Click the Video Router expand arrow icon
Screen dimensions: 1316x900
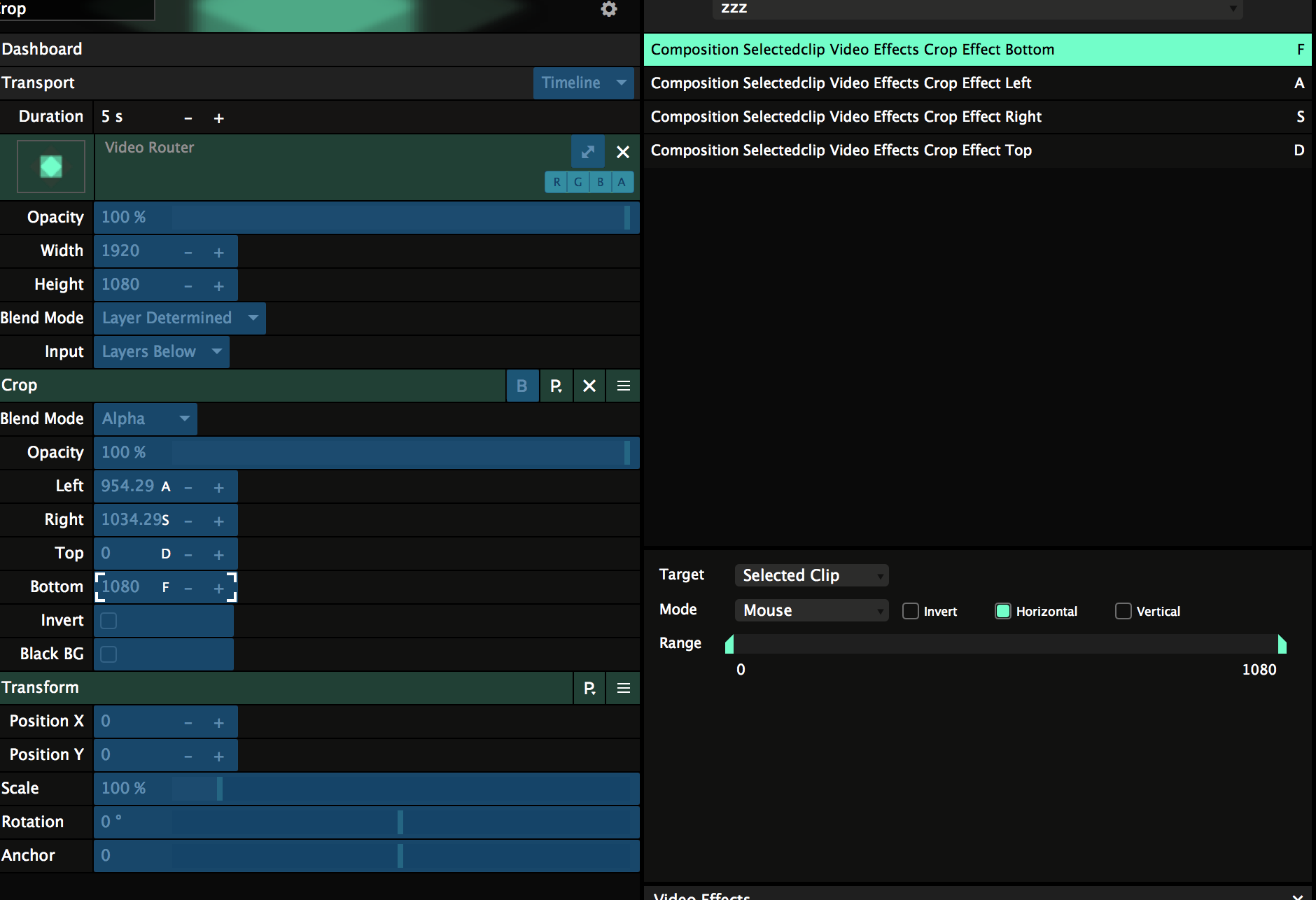(588, 152)
